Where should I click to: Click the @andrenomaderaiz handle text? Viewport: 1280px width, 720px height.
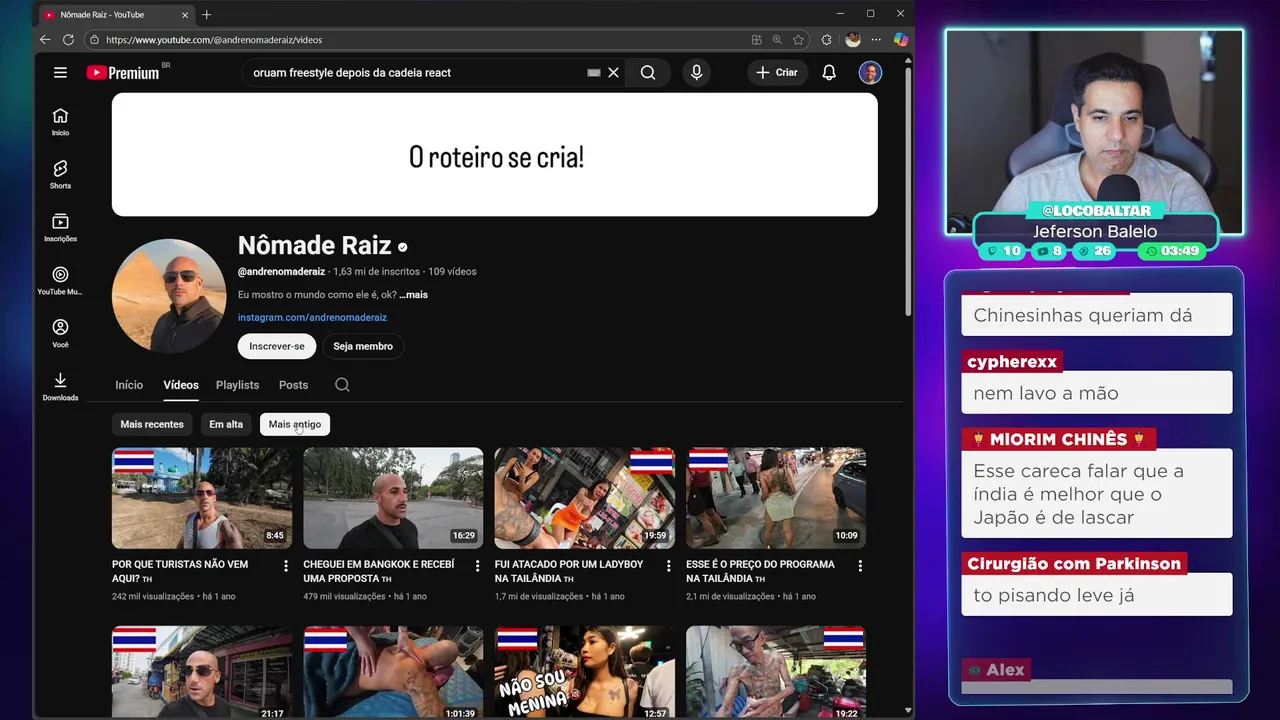(x=281, y=272)
